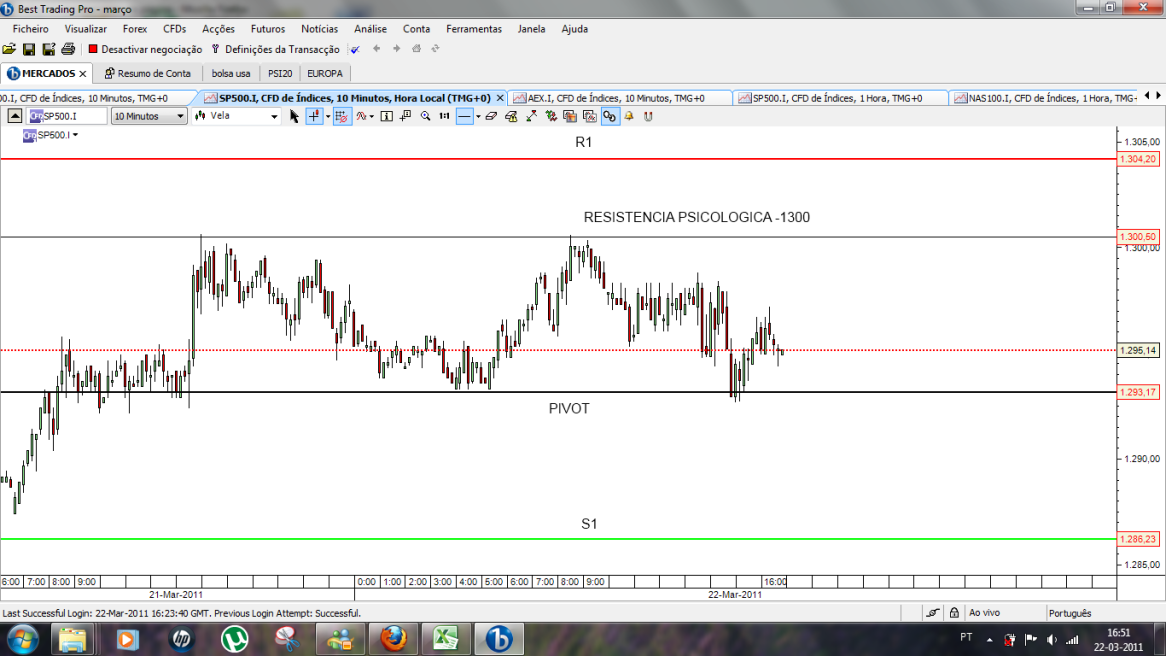Open the Vela chart type dropdown
This screenshot has width=1166, height=656.
coord(236,116)
